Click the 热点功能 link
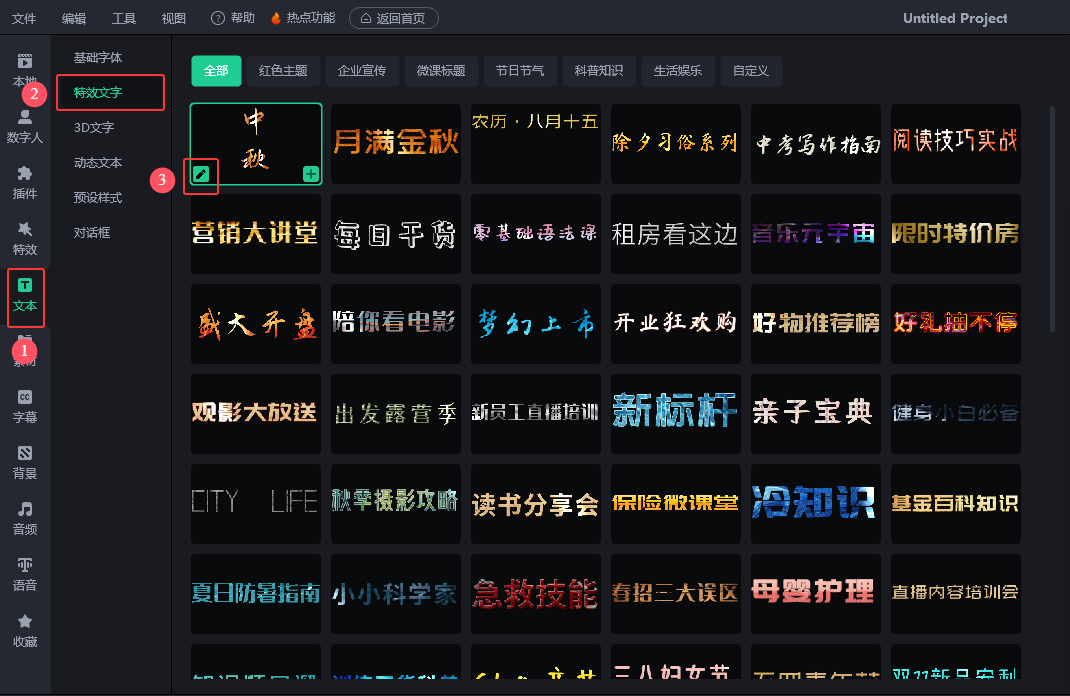Image resolution: width=1070 pixels, height=696 pixels. coord(304,18)
